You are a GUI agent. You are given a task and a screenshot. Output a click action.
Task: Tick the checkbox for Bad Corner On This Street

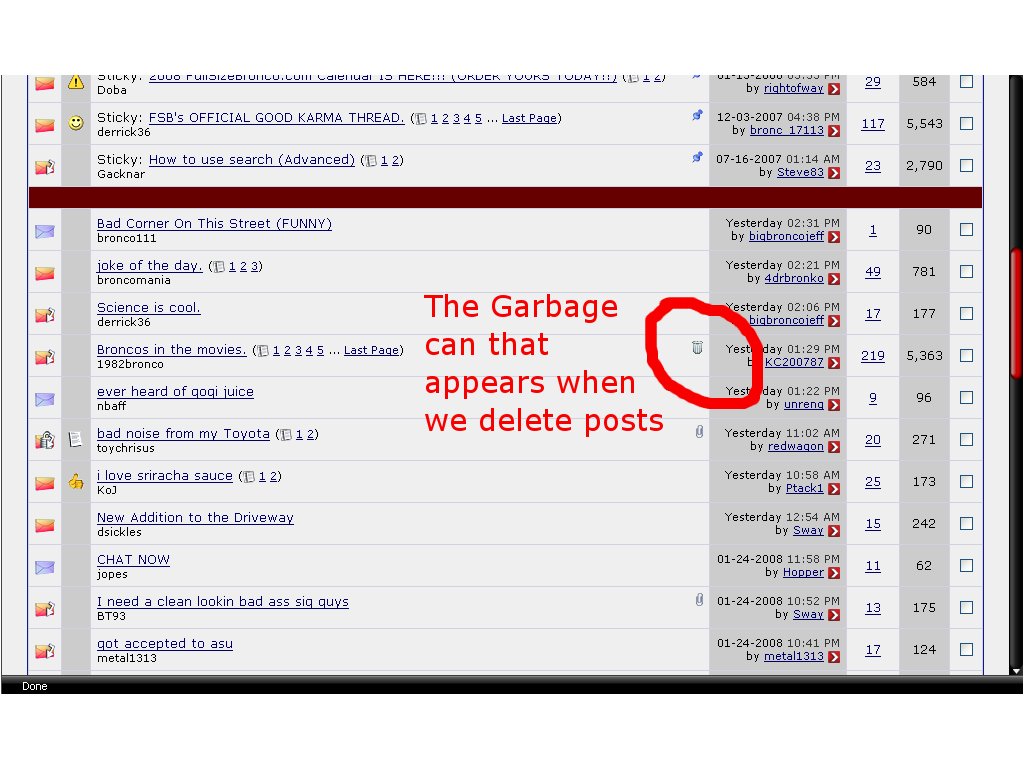966,230
